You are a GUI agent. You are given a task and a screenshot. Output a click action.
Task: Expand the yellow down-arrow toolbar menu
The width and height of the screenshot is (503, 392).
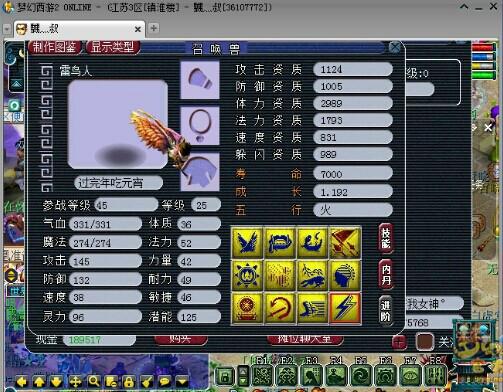click(182, 381)
